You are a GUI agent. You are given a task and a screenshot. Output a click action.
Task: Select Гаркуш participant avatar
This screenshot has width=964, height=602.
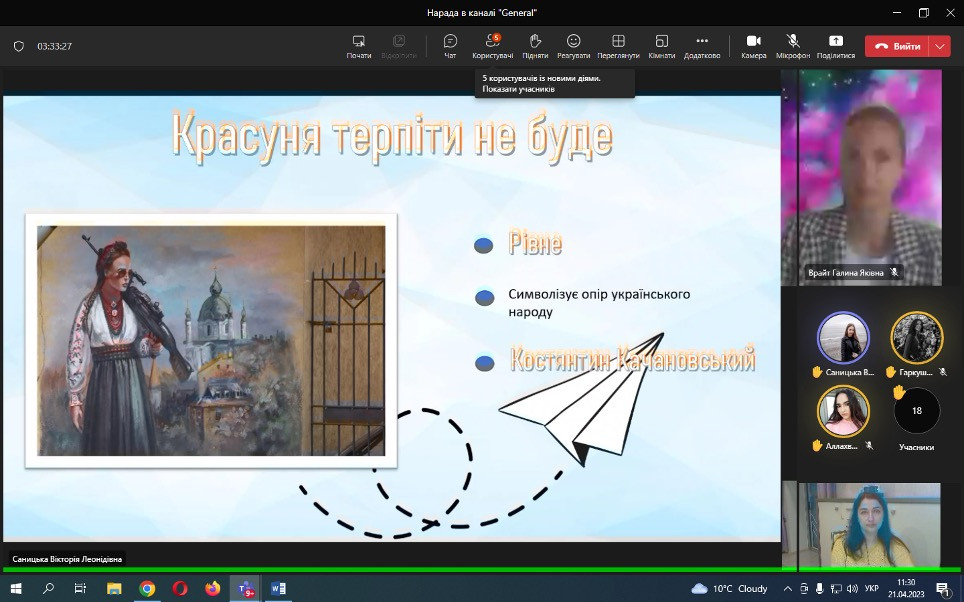point(917,338)
